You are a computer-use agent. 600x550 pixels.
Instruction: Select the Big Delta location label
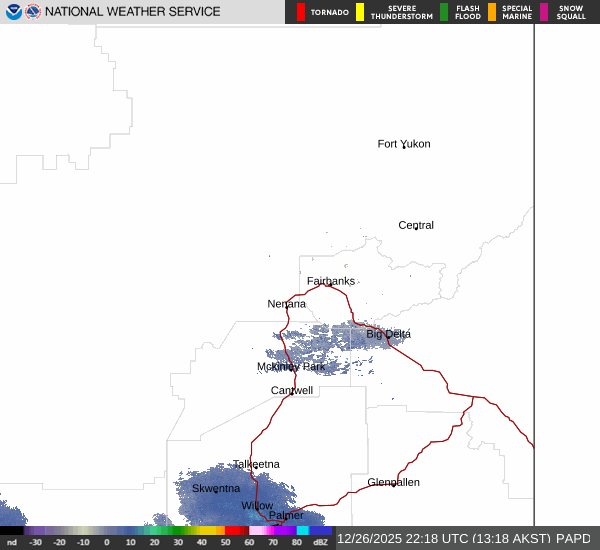tap(388, 334)
